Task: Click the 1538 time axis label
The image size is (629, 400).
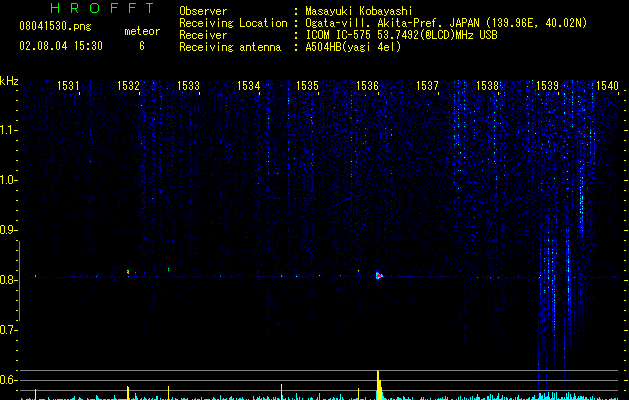Action: [487, 86]
